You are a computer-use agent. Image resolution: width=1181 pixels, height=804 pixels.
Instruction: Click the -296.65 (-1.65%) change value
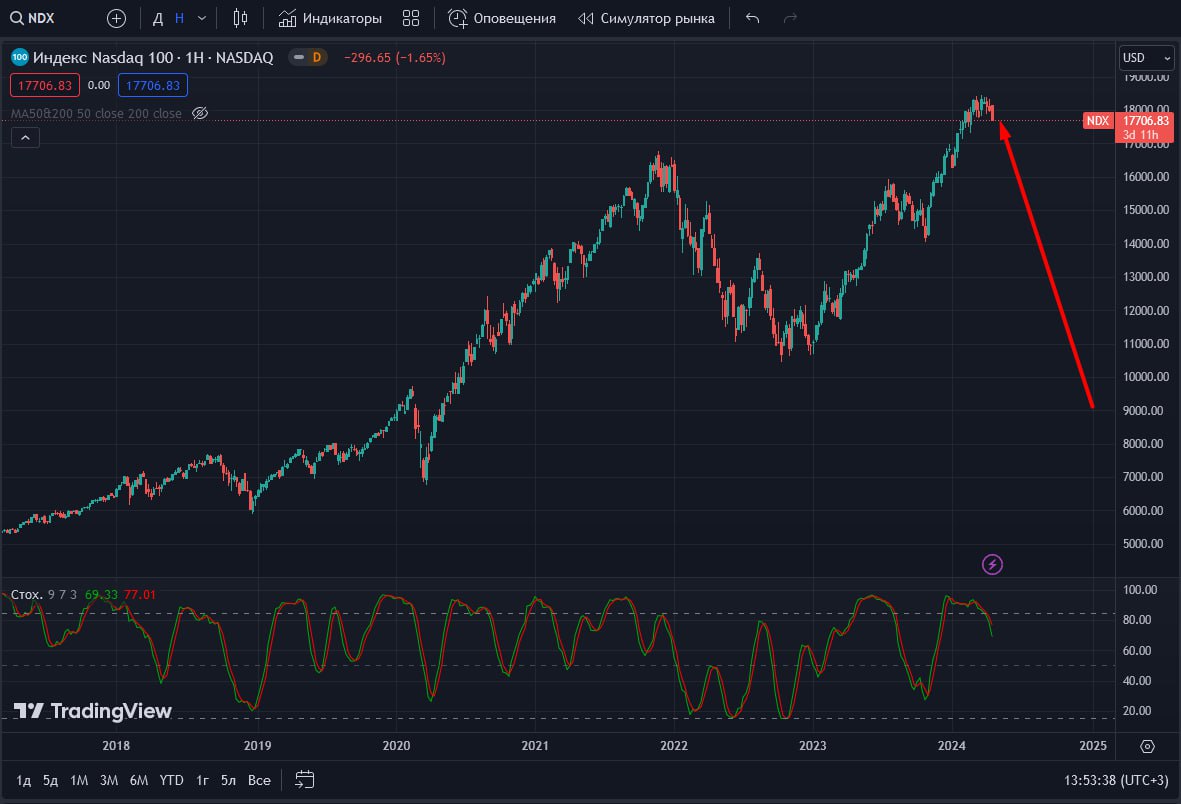pos(395,57)
